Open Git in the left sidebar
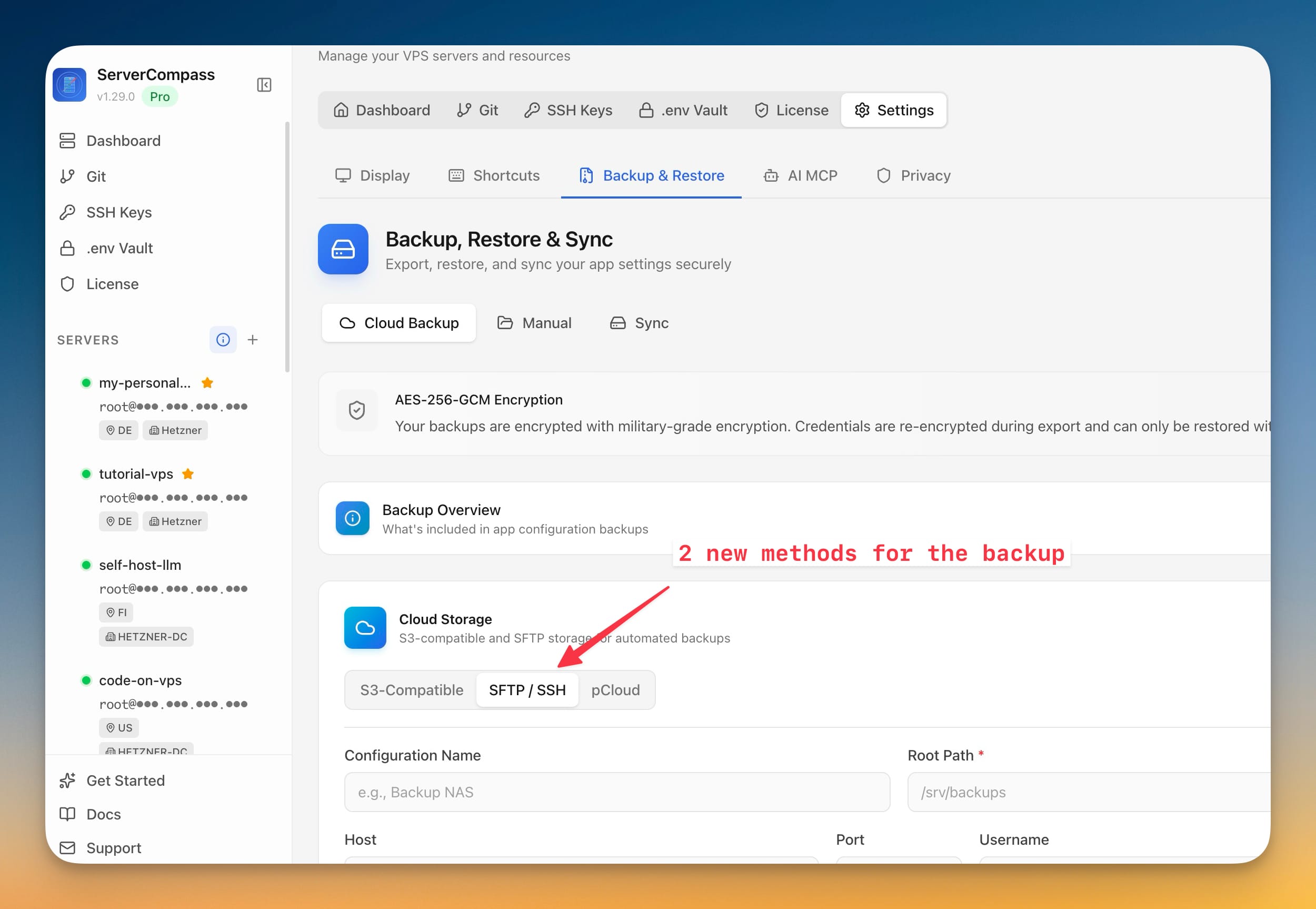The height and width of the screenshot is (909, 1316). pos(83,176)
